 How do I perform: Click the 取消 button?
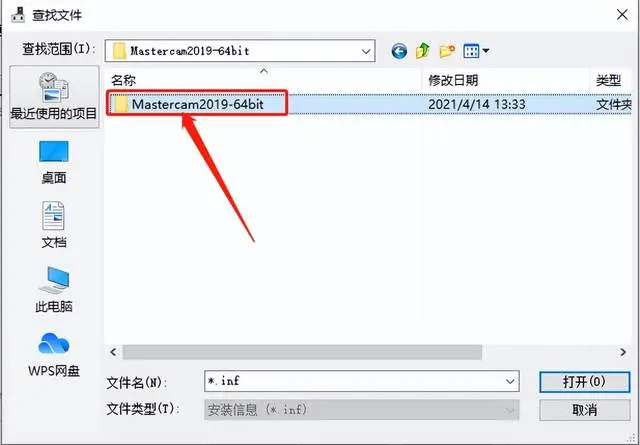(584, 410)
